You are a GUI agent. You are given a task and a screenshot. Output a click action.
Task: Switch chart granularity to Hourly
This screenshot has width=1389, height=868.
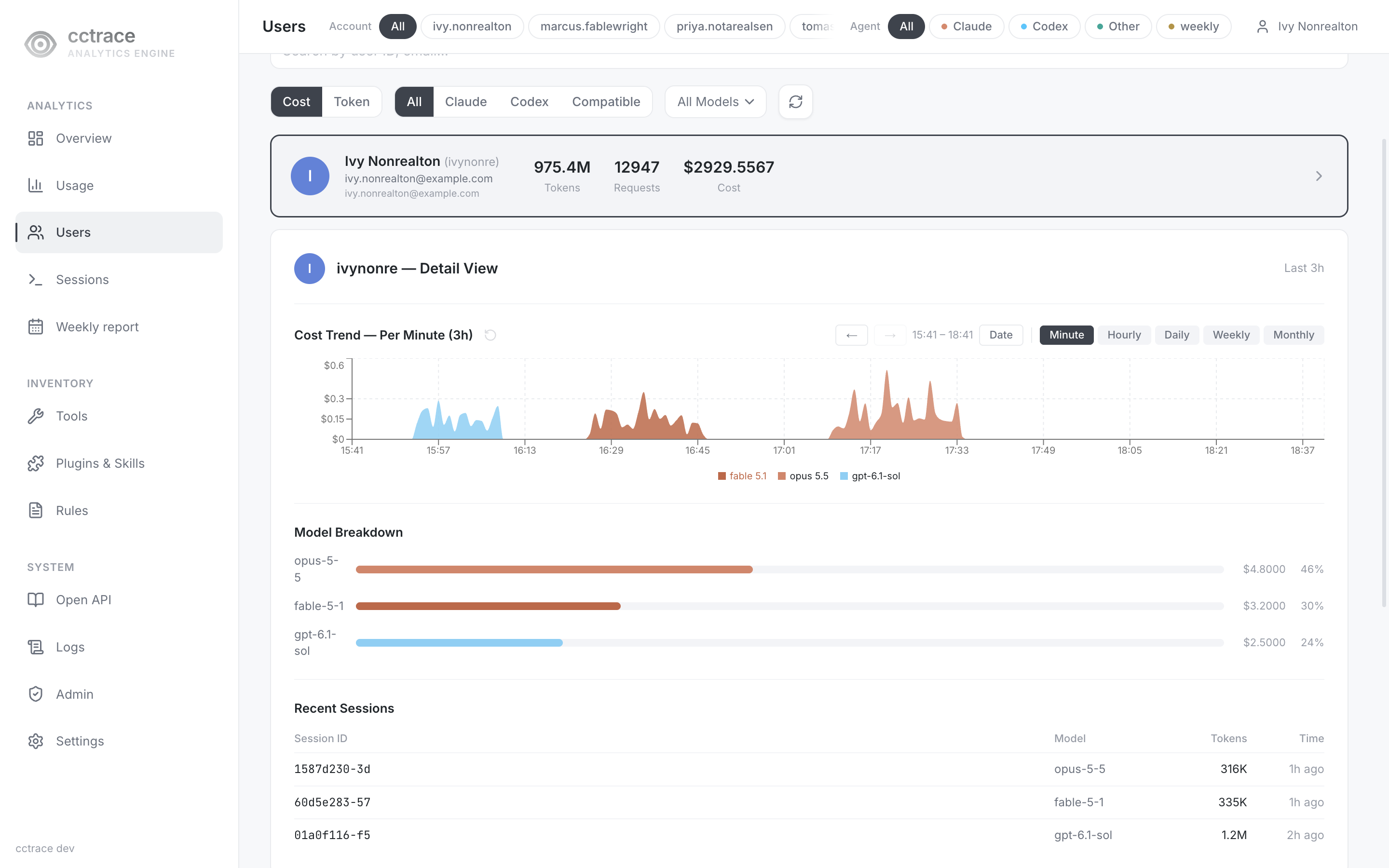tap(1123, 335)
